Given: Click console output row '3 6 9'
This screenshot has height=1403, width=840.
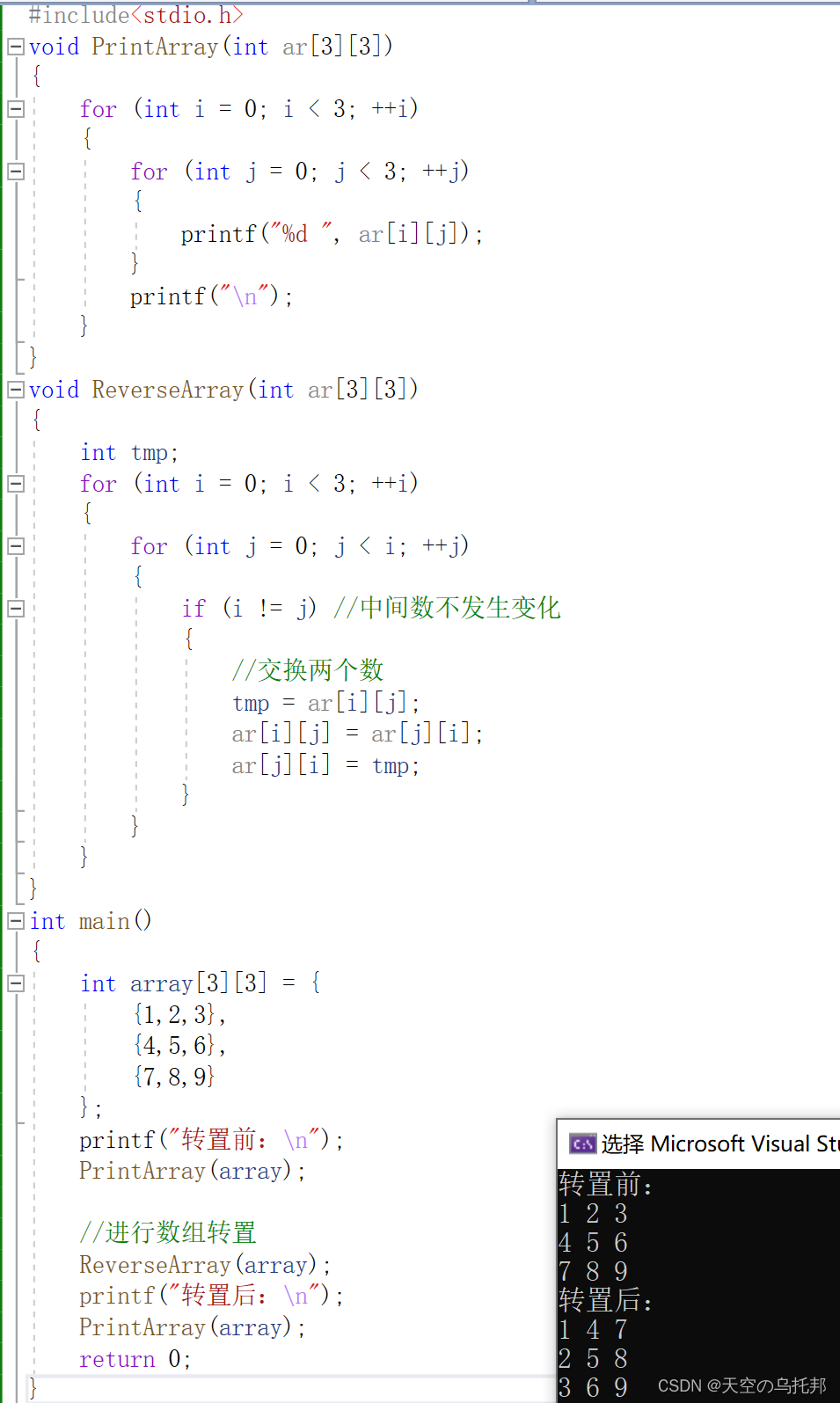Looking at the screenshot, I should [594, 1387].
